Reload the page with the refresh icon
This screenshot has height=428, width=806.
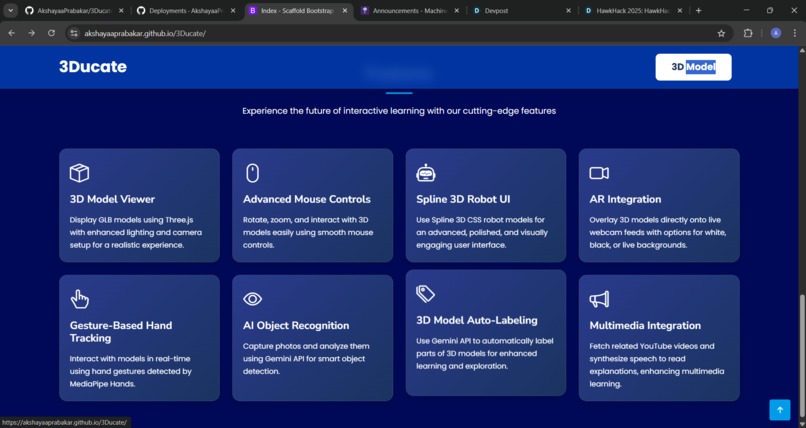51,33
